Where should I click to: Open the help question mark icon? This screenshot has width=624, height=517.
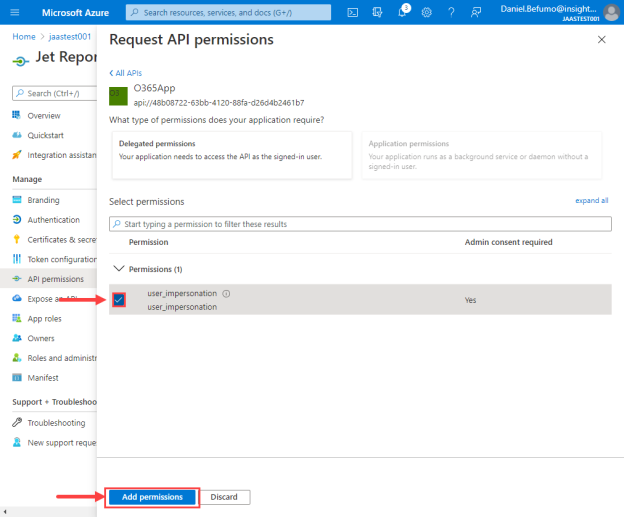pos(451,13)
